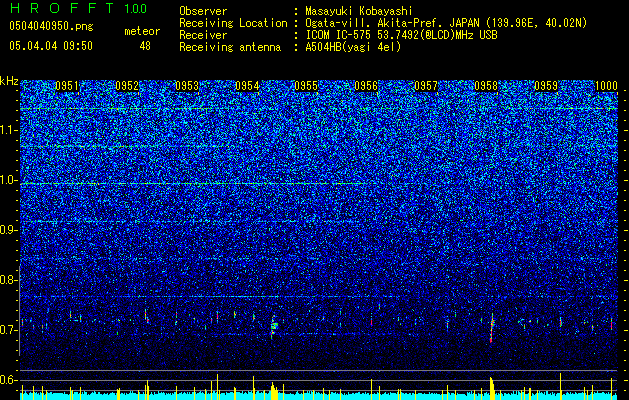Image resolution: width=629 pixels, height=400 pixels.
Task: Click the 0.7 frequency axis label
Action: tap(9, 330)
